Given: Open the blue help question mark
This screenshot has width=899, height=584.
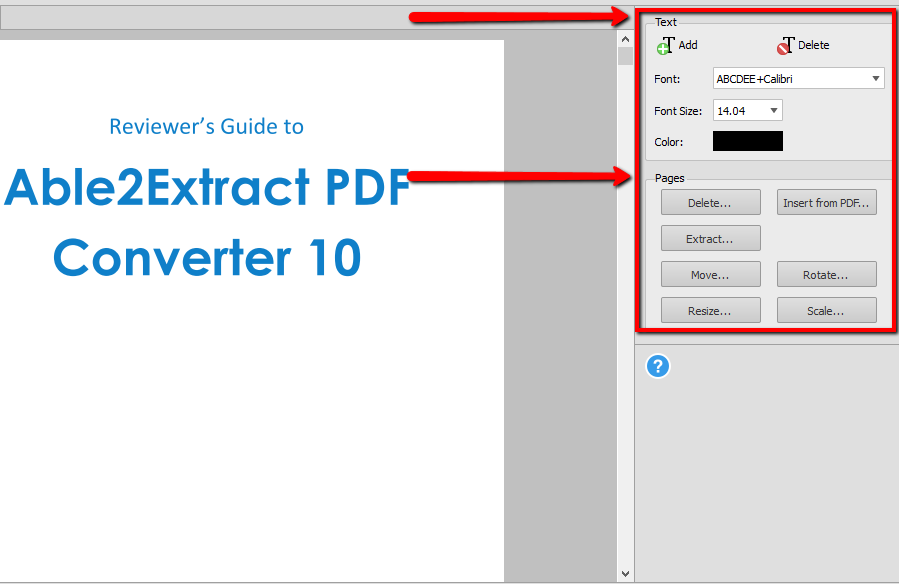Looking at the screenshot, I should point(658,366).
